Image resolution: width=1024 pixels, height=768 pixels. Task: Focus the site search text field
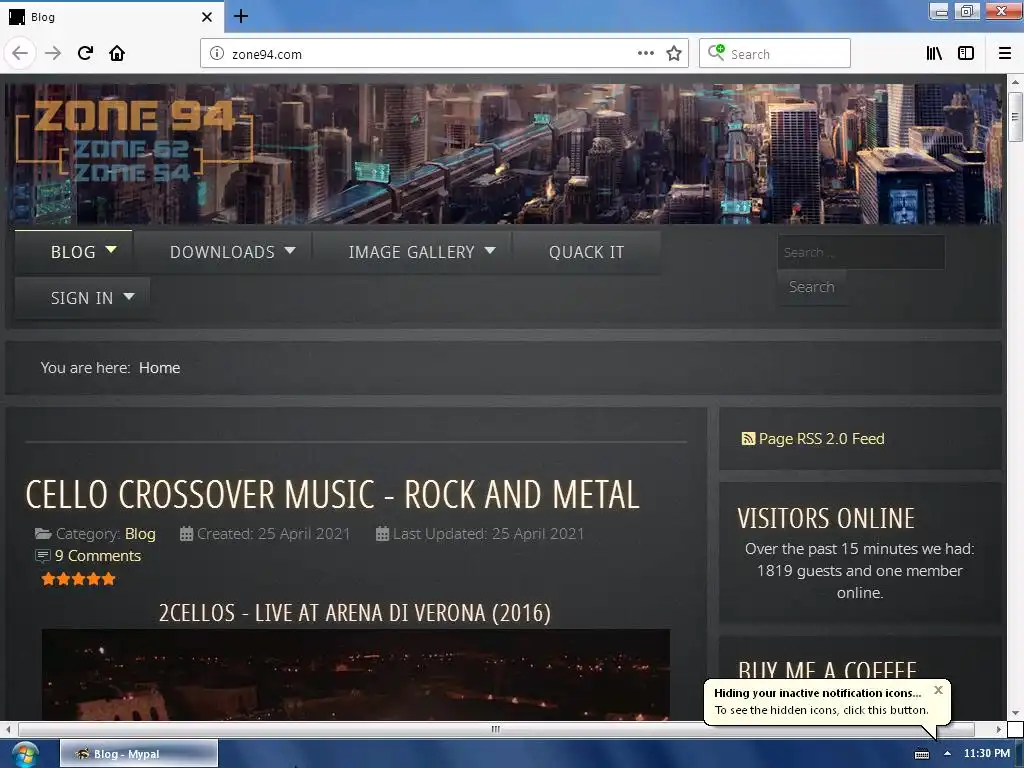point(861,252)
